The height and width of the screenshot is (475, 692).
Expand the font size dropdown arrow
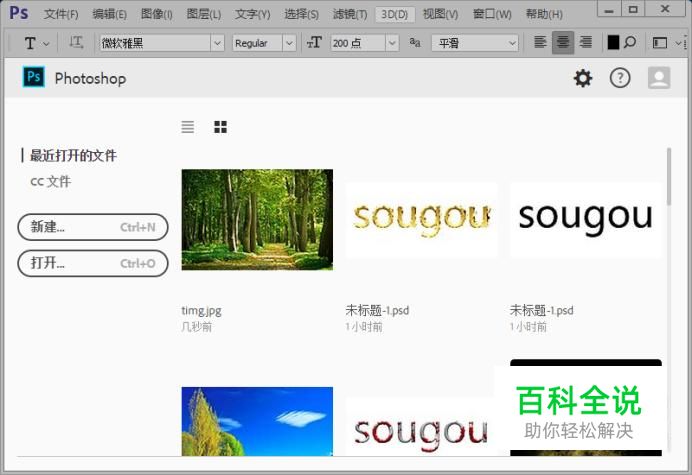[x=392, y=43]
